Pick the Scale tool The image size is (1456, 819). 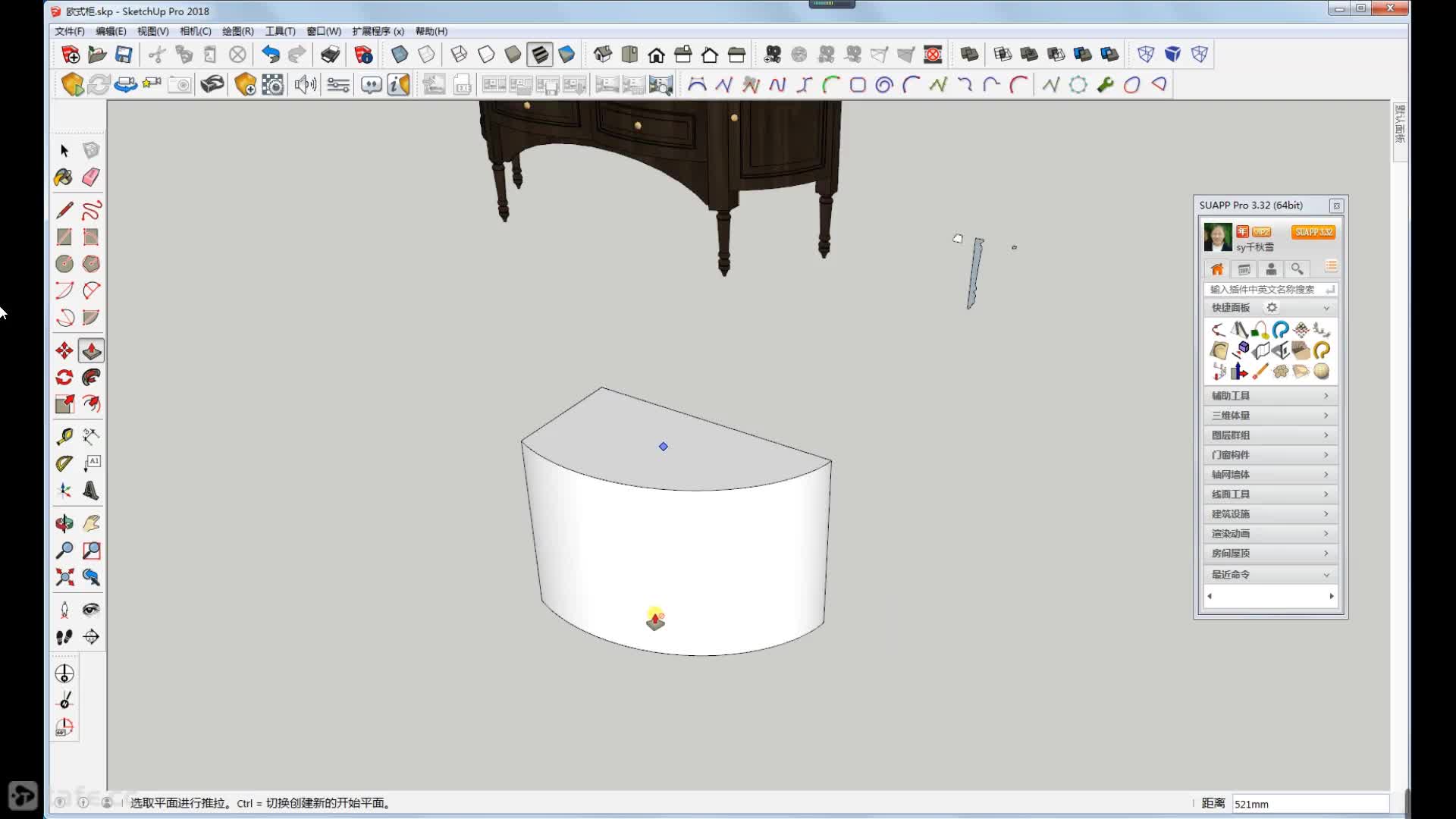(x=64, y=403)
